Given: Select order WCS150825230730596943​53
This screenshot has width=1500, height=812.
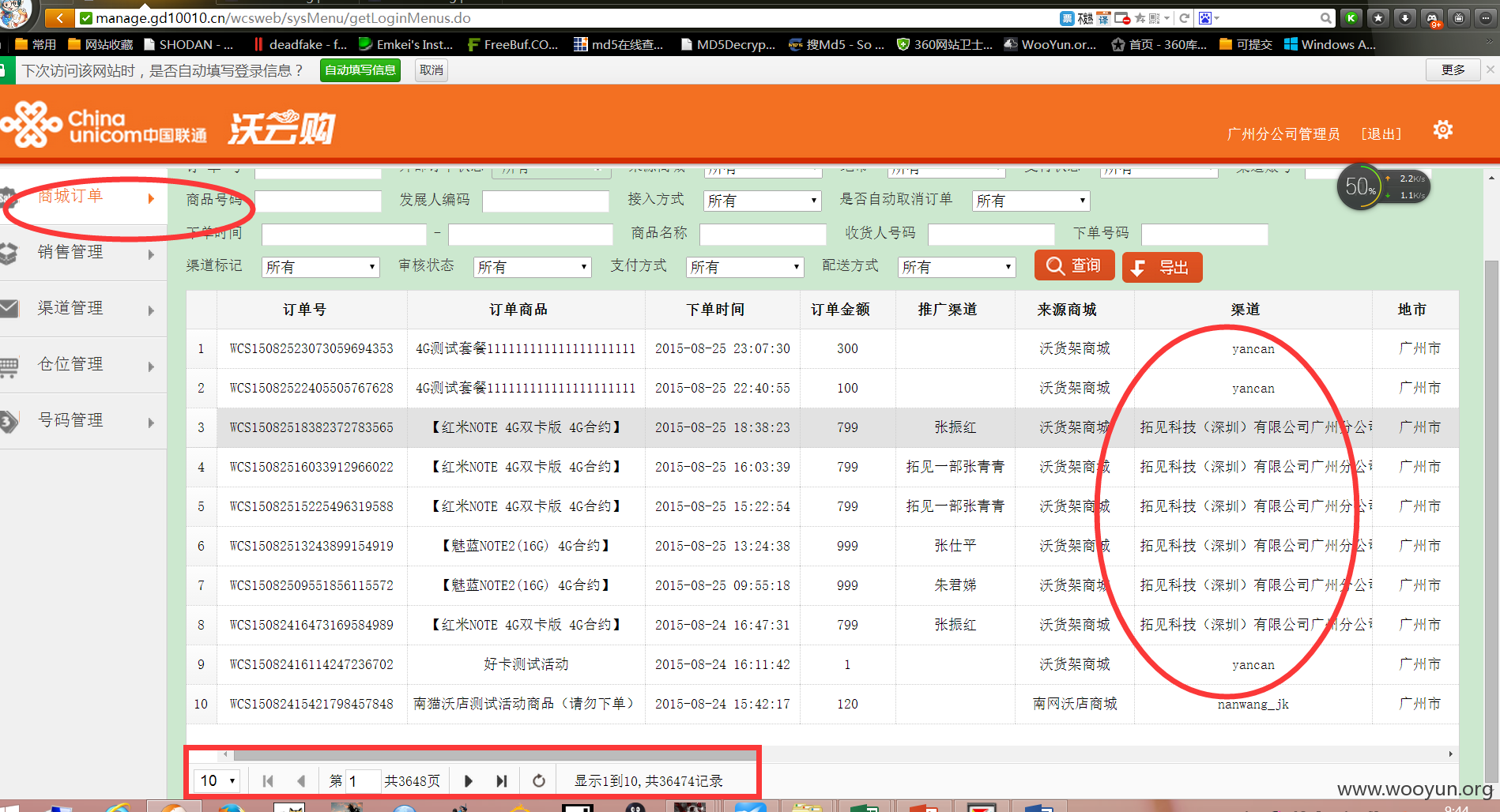Looking at the screenshot, I should (311, 349).
